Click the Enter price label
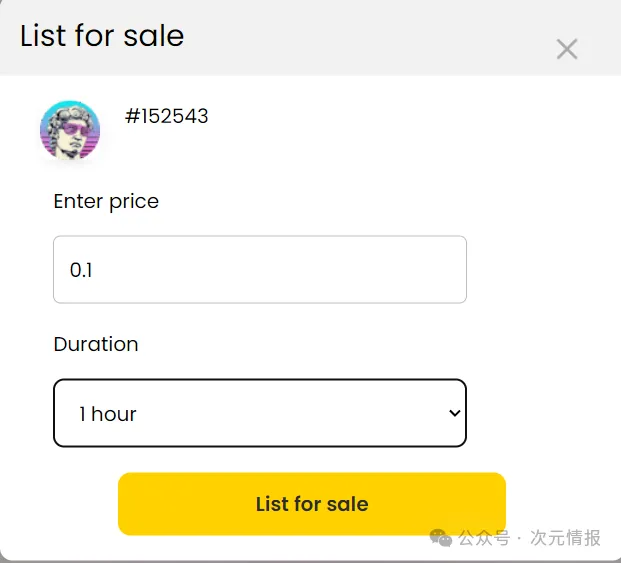The height and width of the screenshot is (563, 621). [106, 201]
